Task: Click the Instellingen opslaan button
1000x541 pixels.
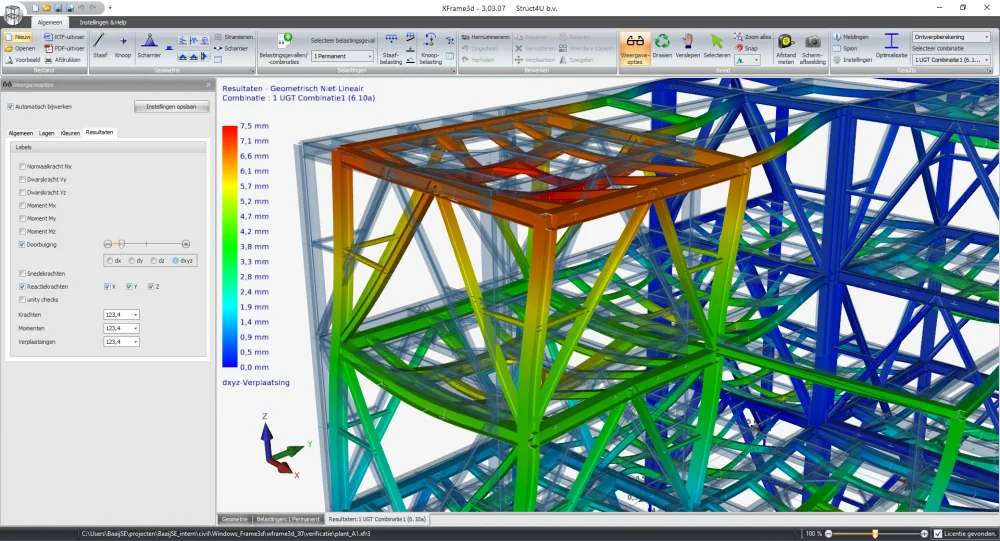Action: tap(171, 107)
